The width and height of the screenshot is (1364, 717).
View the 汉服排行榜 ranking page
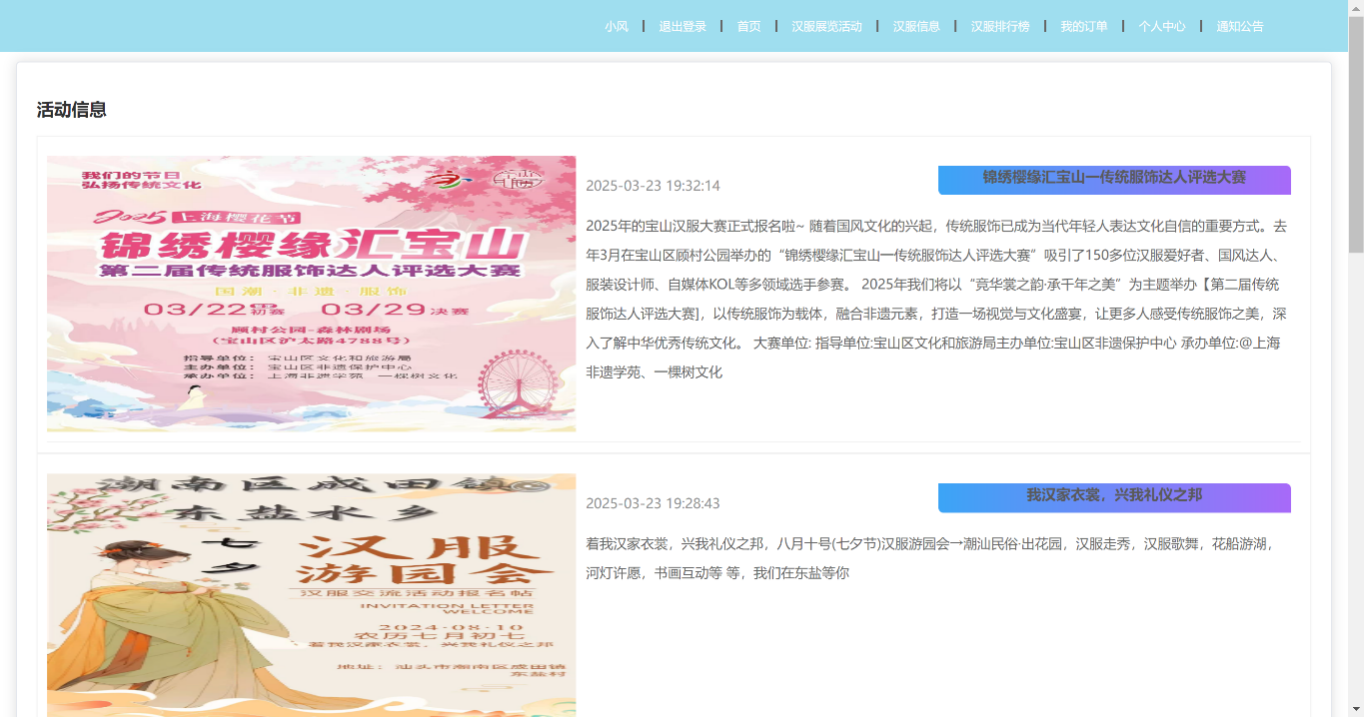click(x=1000, y=27)
